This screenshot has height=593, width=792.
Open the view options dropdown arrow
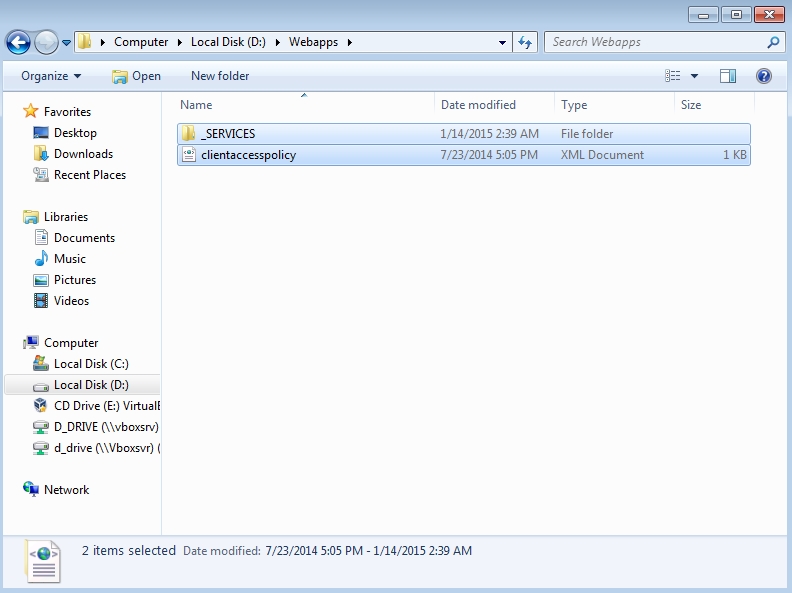(695, 76)
